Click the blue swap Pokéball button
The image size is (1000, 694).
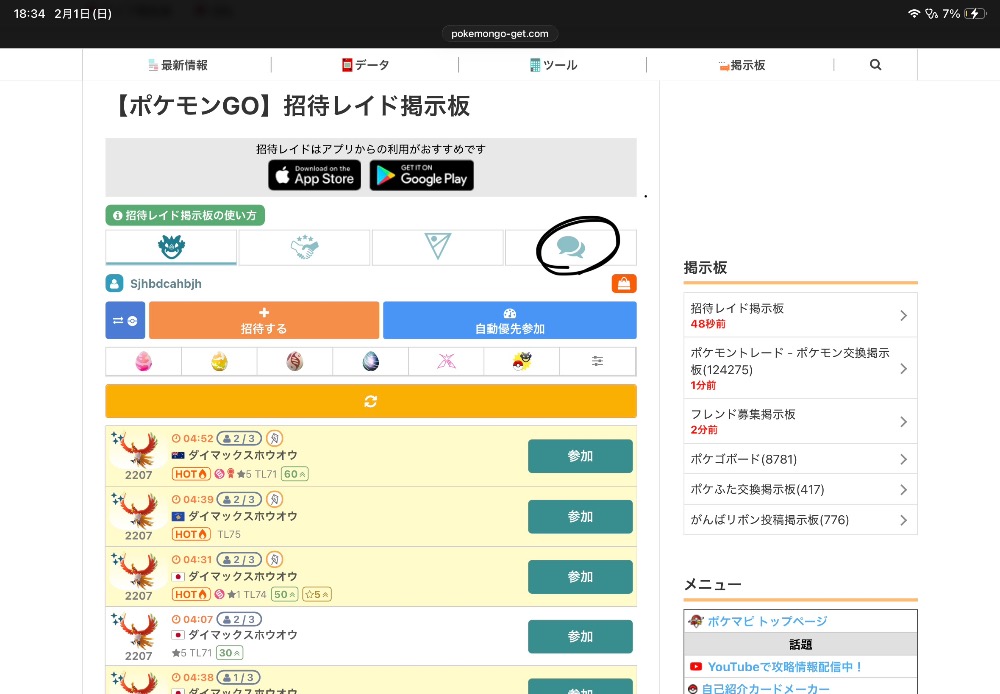(x=125, y=320)
